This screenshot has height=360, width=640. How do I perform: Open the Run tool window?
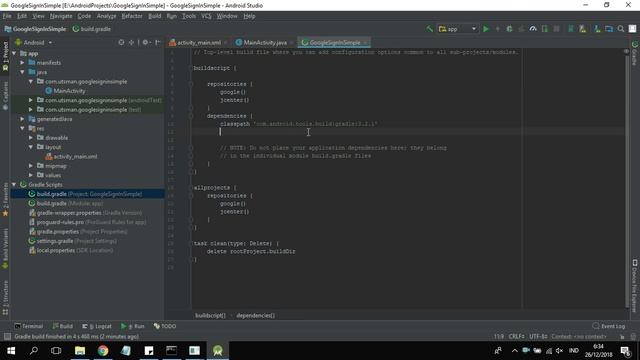click(133, 326)
